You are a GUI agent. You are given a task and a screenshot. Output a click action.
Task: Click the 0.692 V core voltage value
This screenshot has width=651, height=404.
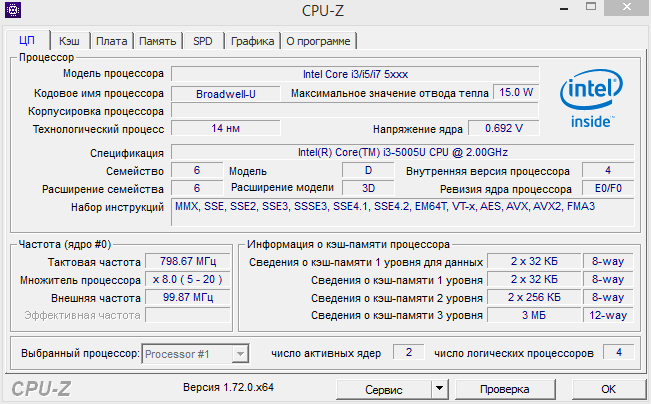pos(504,128)
